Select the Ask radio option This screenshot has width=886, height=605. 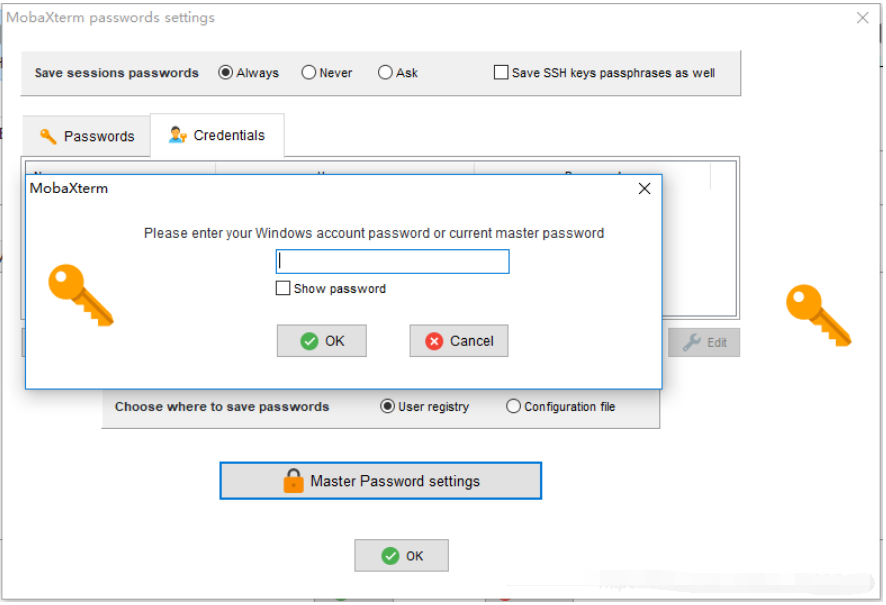pos(385,73)
